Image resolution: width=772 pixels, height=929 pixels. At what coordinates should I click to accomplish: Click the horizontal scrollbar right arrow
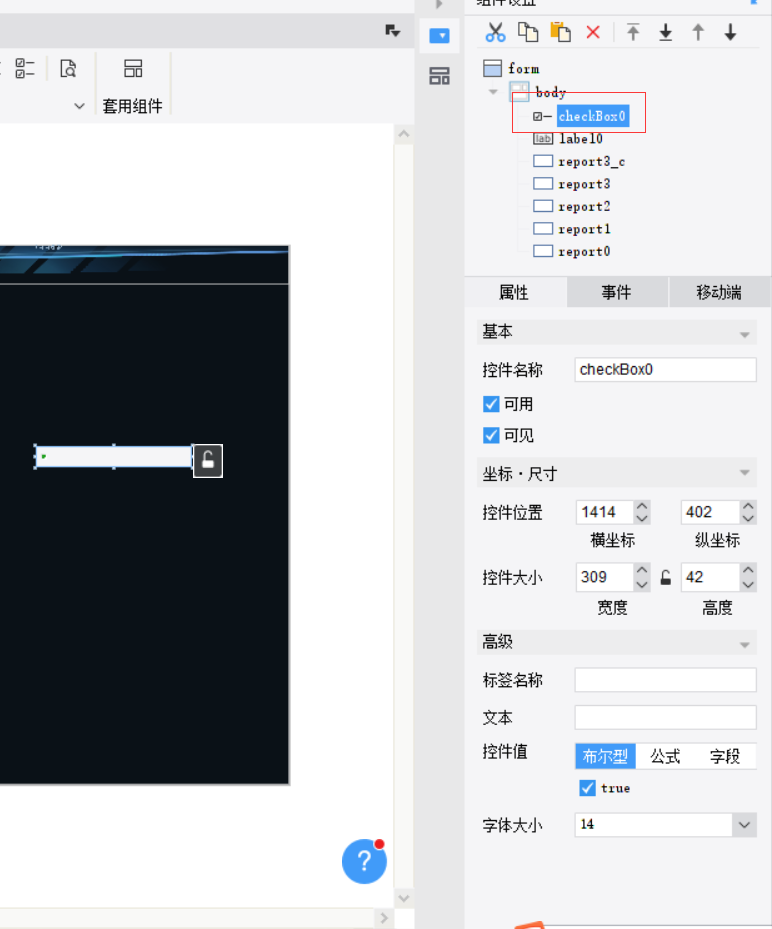point(384,918)
